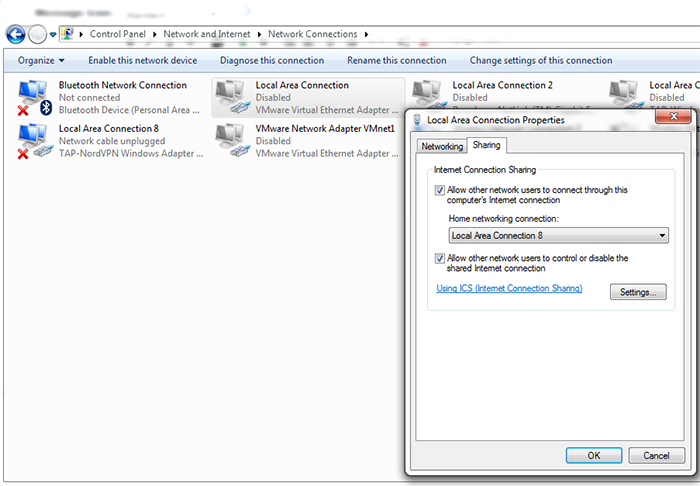Click the Local Area Connection 8 item name

point(108,129)
